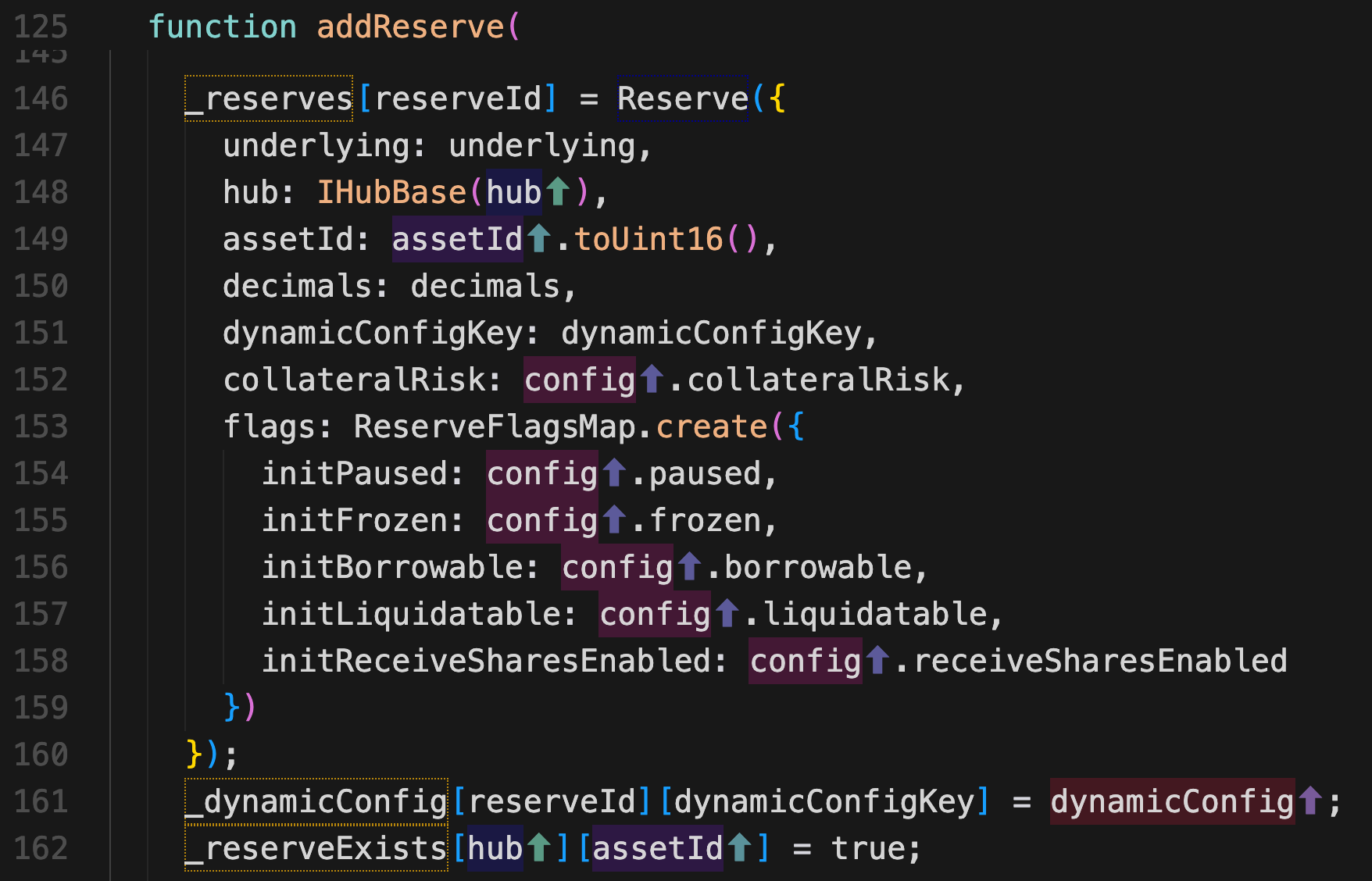
Task: Click _dynamicConfig identifier on line 161
Action: pyautogui.click(x=316, y=801)
